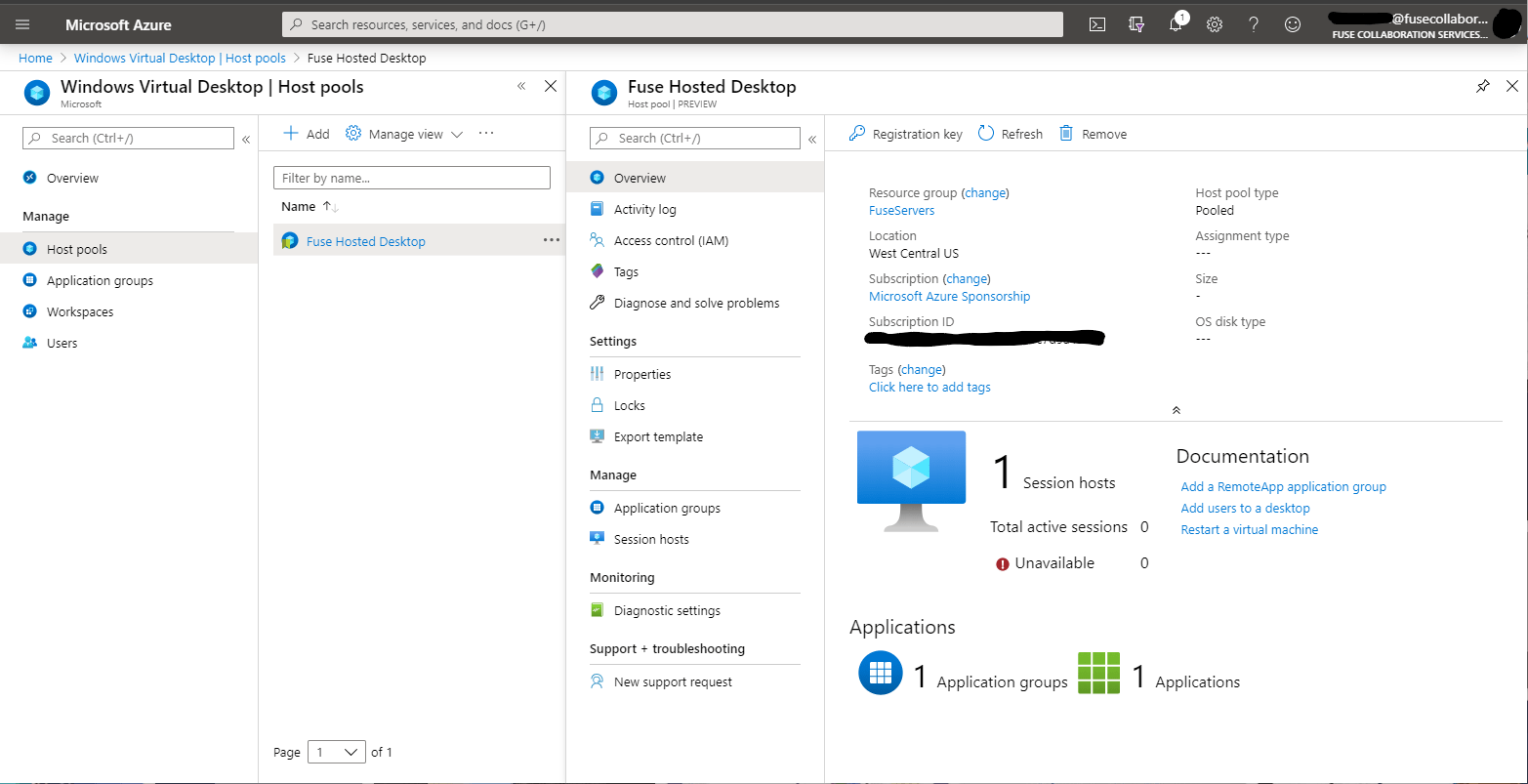
Task: Click the Application groups count icon
Action: [x=881, y=673]
